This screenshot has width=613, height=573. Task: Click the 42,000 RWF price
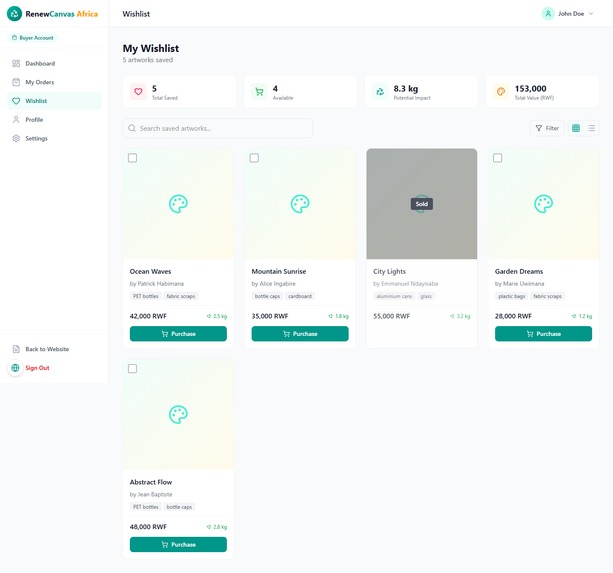148,316
